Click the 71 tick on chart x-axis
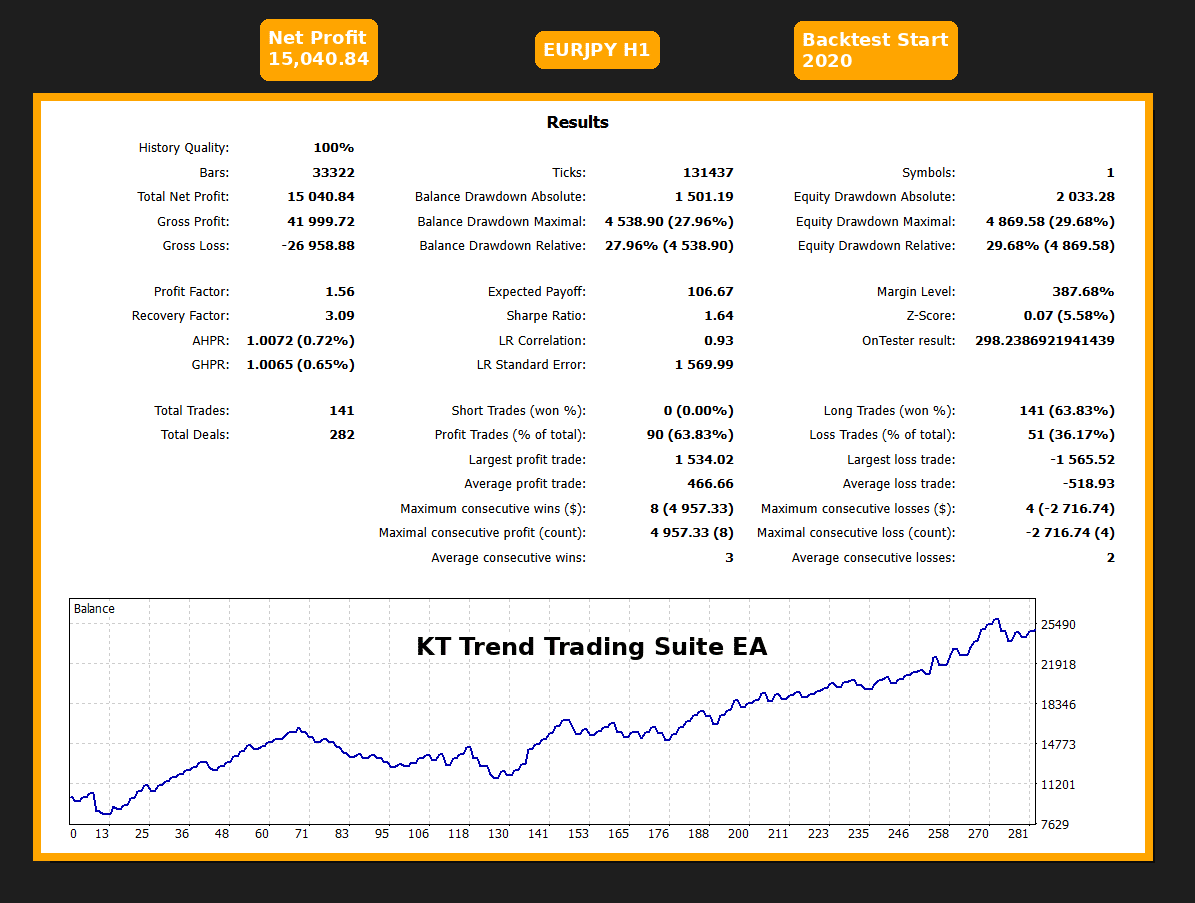 [302, 834]
